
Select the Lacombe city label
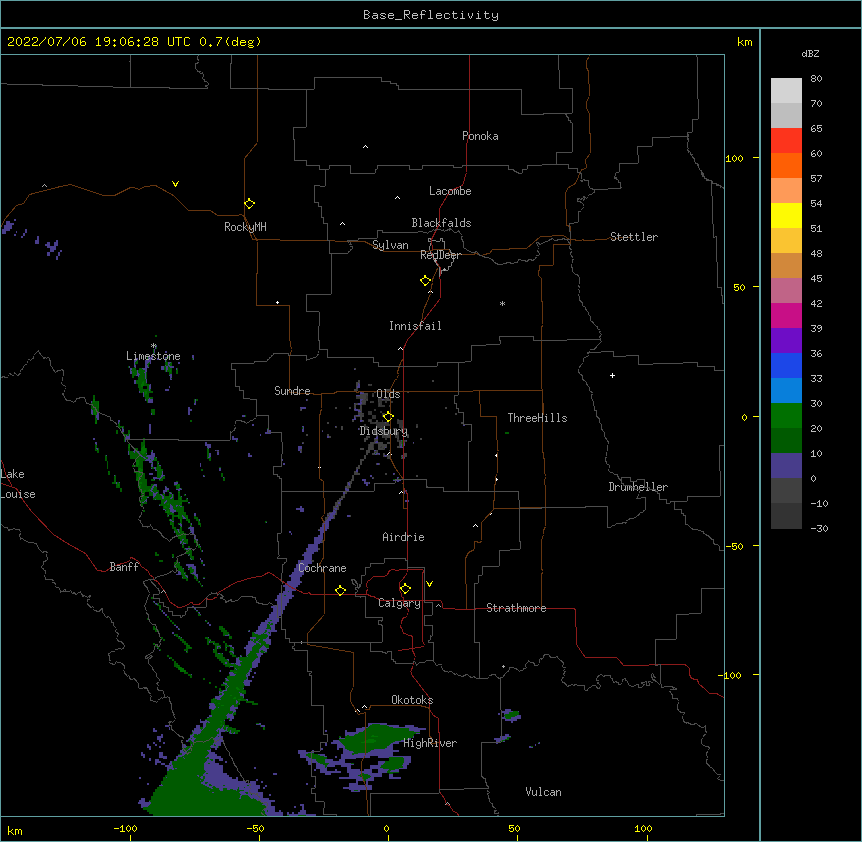coord(450,191)
